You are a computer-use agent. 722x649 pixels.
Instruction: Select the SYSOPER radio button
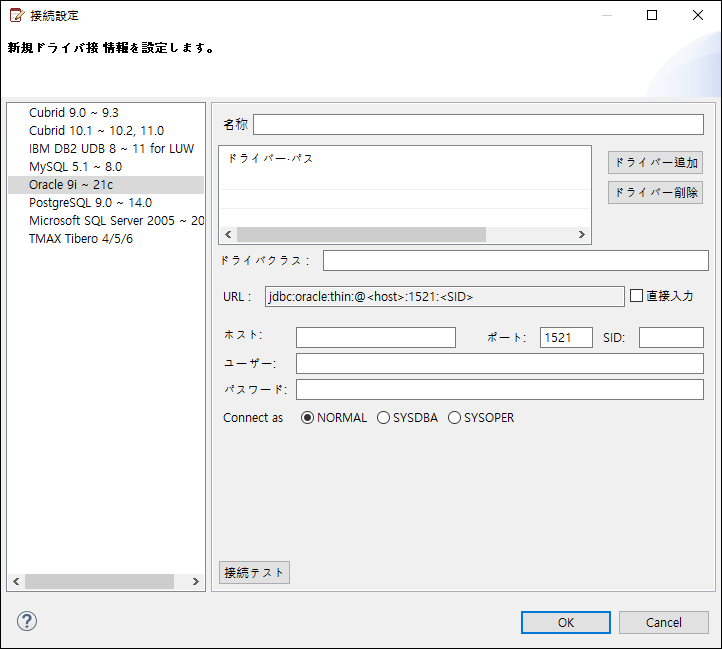[x=454, y=418]
